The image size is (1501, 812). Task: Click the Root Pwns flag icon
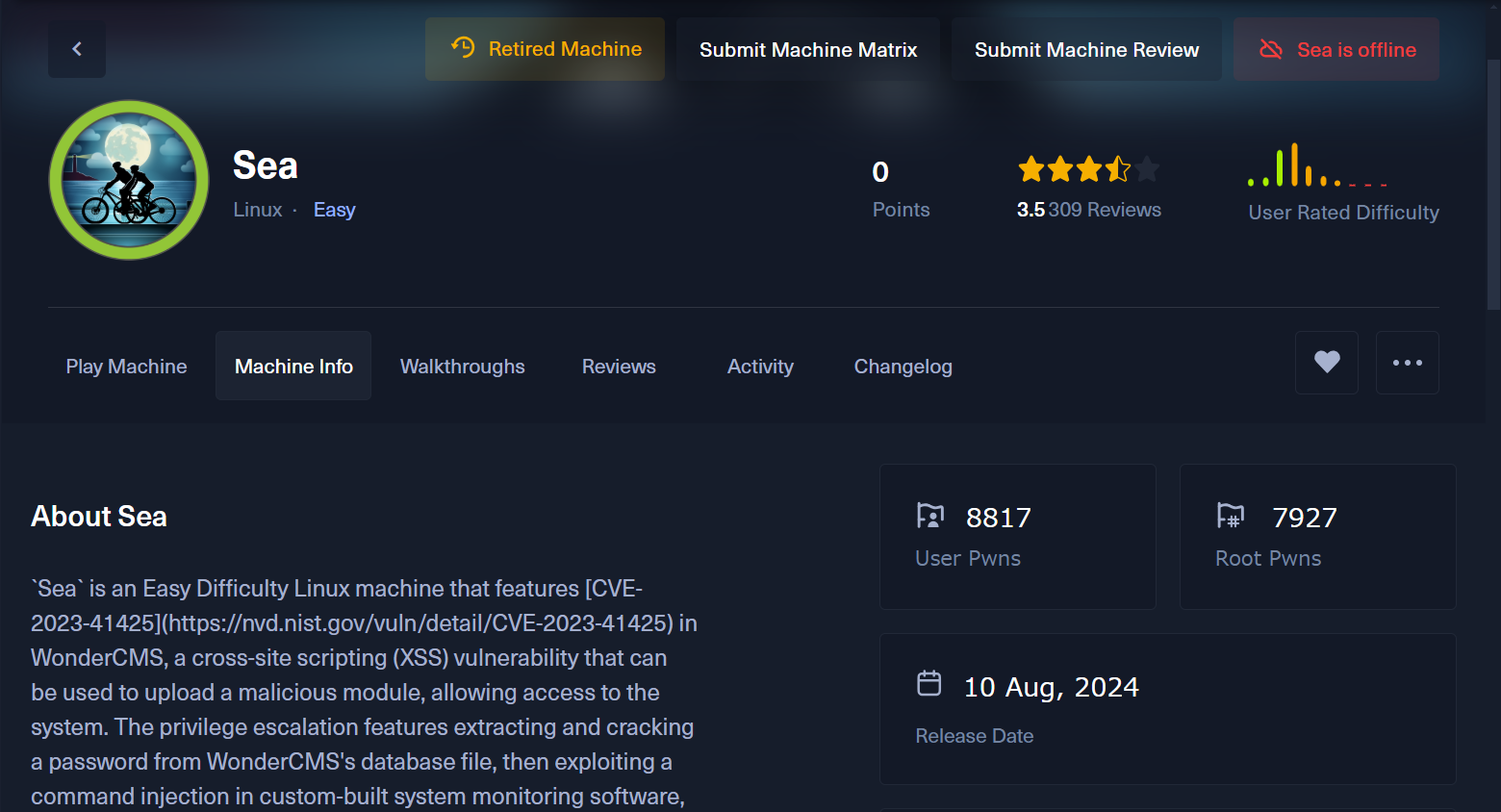pyautogui.click(x=1231, y=517)
